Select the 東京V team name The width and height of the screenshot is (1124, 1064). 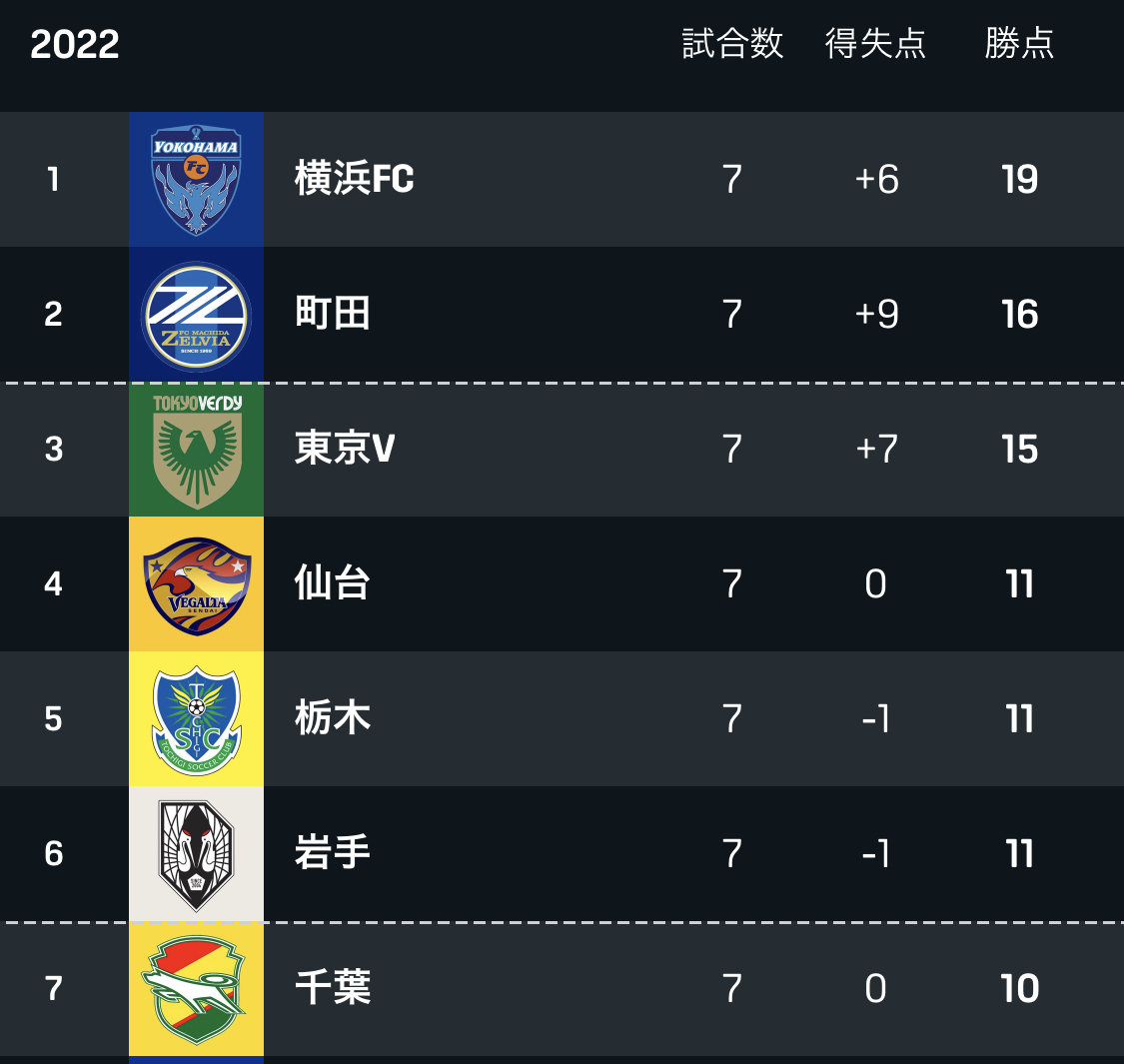click(x=345, y=450)
